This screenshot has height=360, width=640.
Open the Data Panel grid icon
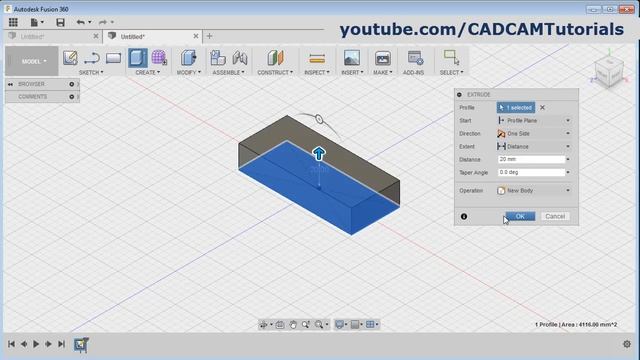tap(13, 22)
